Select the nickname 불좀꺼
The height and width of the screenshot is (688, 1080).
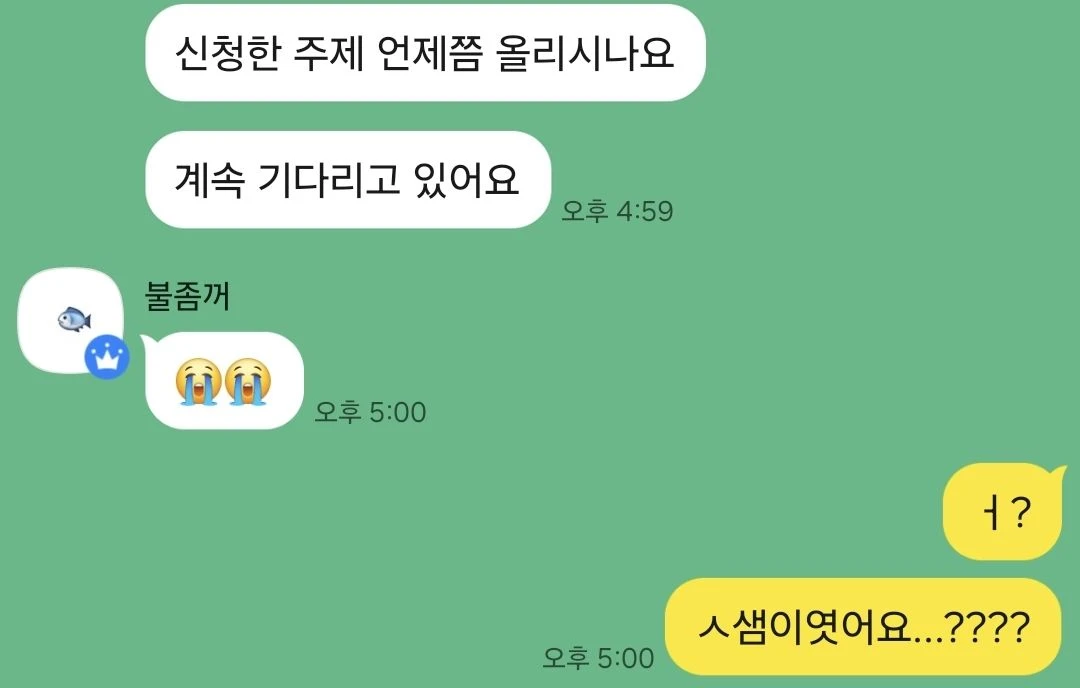pos(187,297)
